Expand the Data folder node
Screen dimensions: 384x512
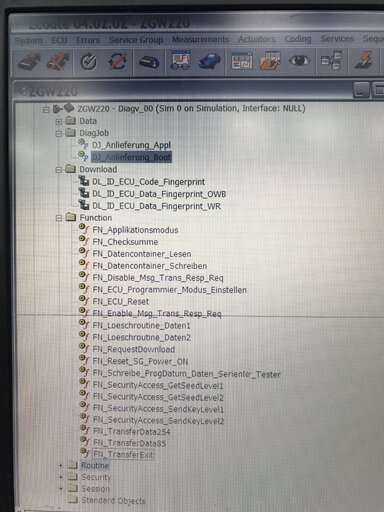click(59, 122)
